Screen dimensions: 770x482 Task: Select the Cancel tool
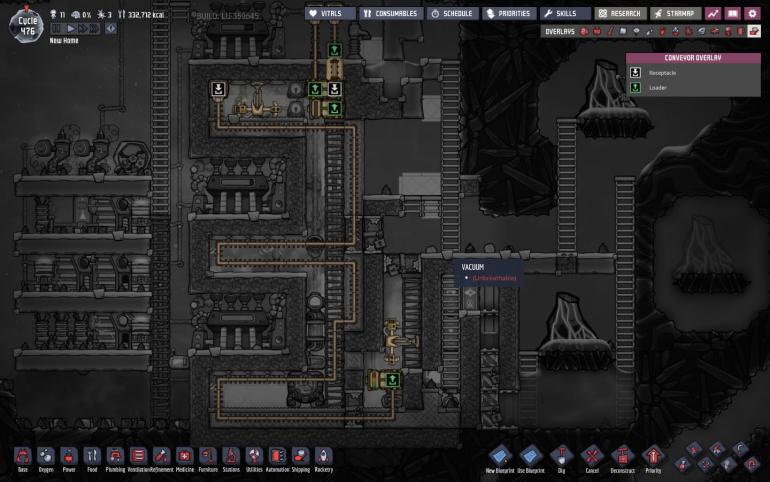tap(591, 456)
